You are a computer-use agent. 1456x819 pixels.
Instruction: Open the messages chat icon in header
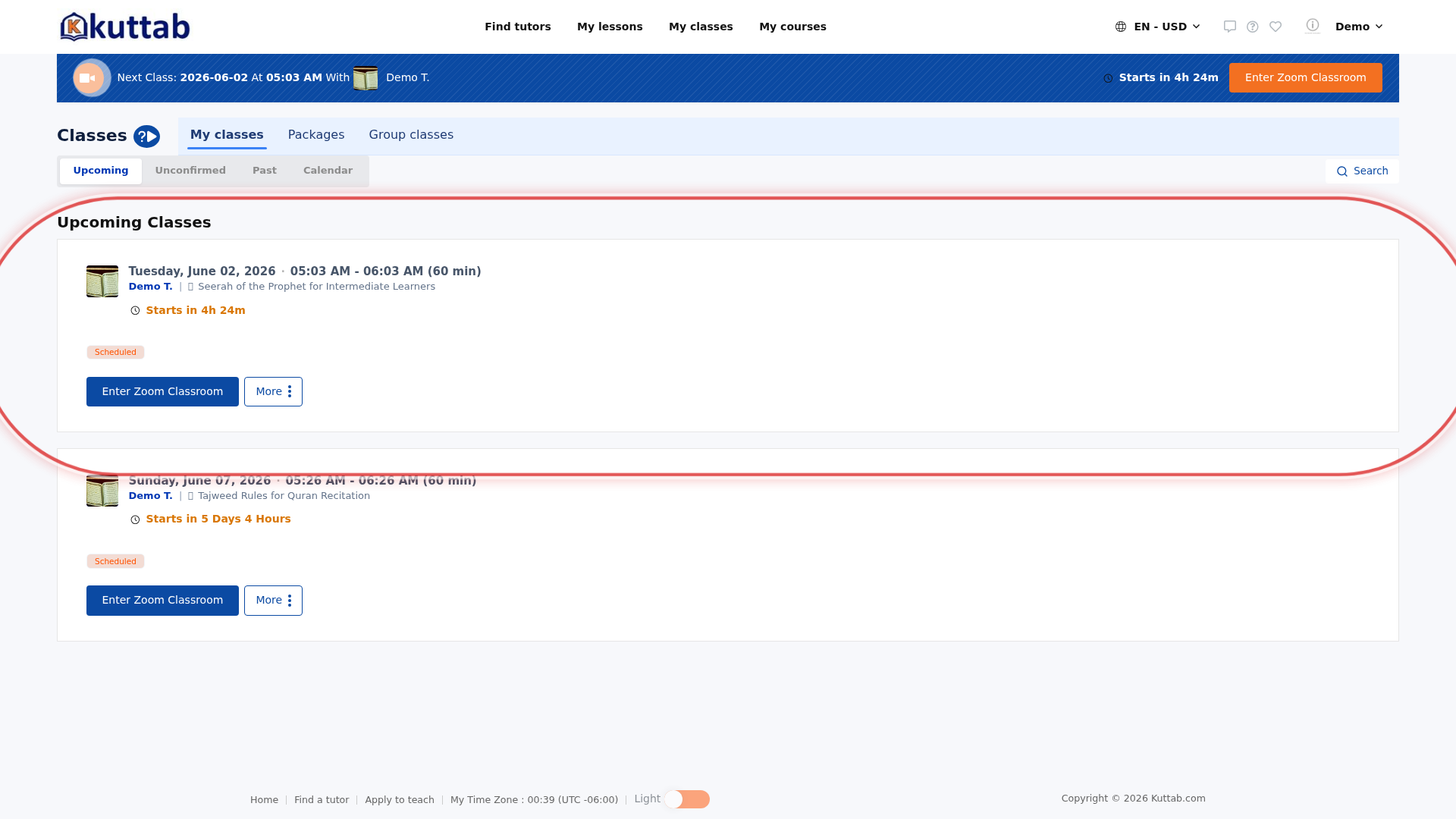[x=1230, y=27]
